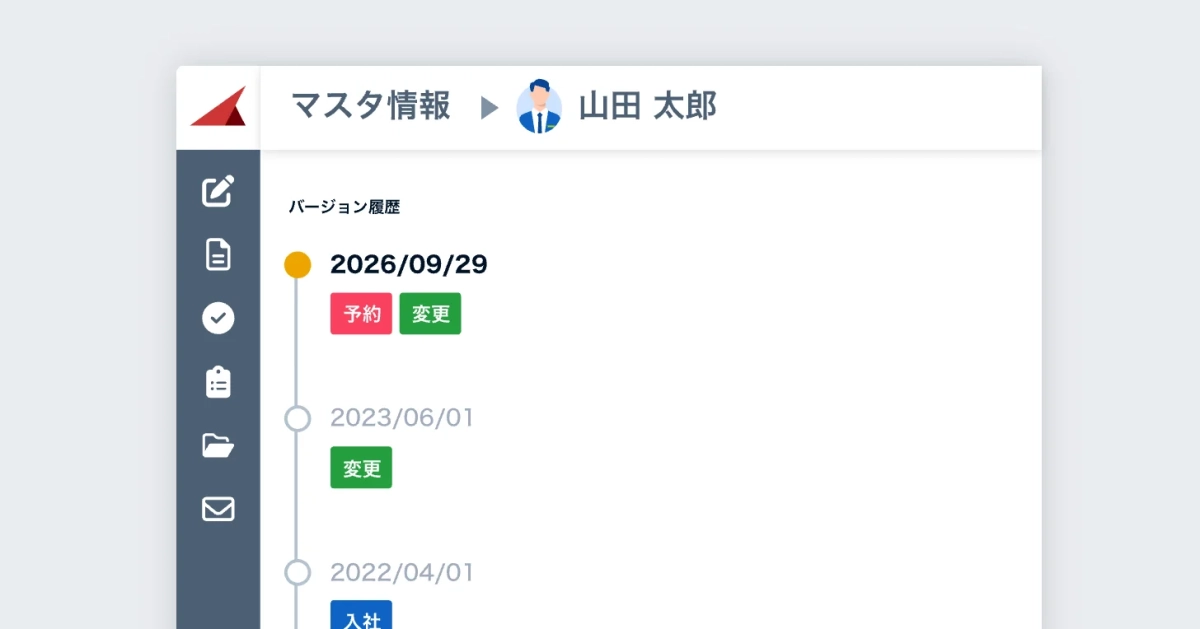Go to マスタ情報 breadcrumb
This screenshot has height=629, width=1200.
[x=371, y=106]
